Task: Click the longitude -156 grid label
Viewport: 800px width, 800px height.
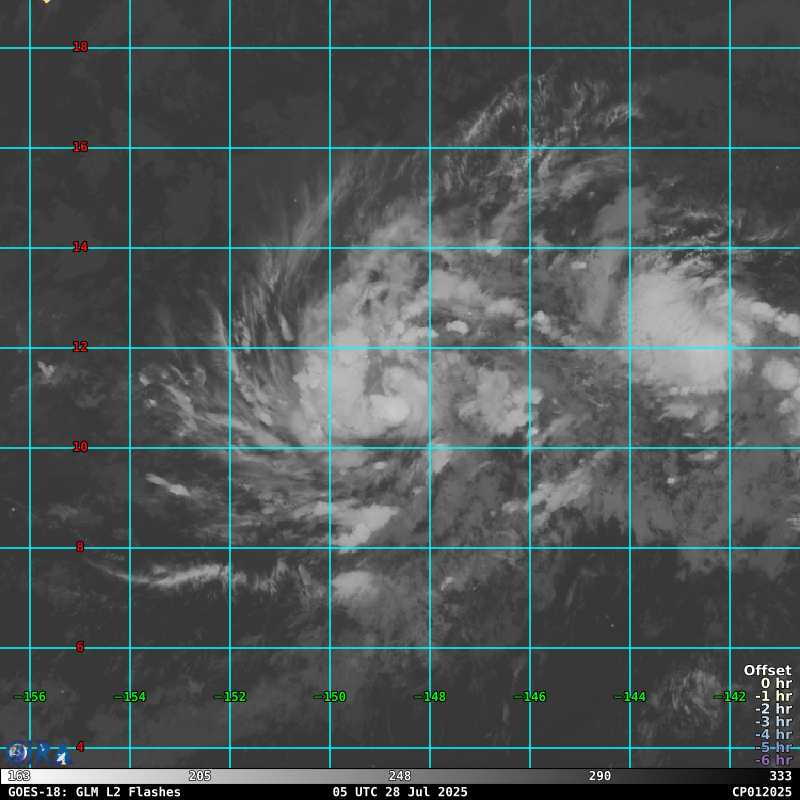Action: pos(30,697)
